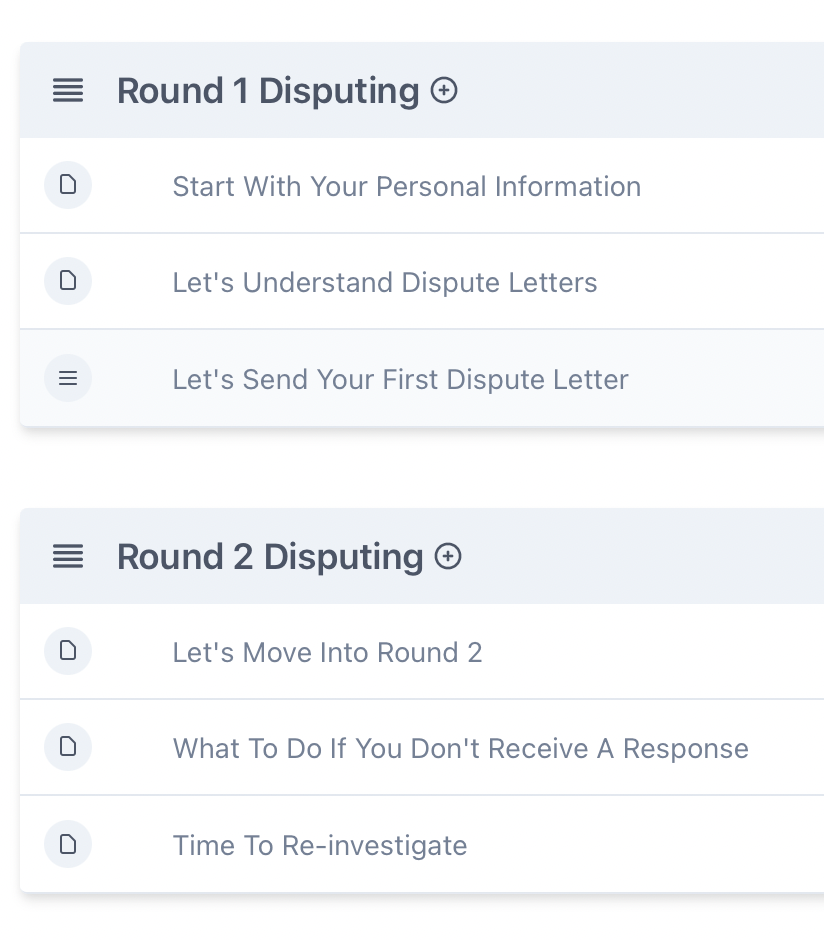Click page icon beside Let's Understand Dispute Letters
The width and height of the screenshot is (824, 940).
68,281
